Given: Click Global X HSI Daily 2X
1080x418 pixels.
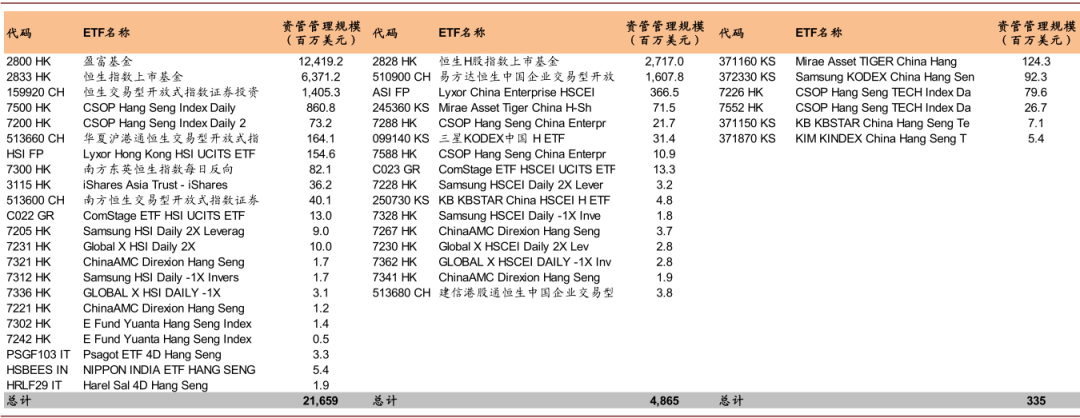Looking at the screenshot, I should [x=139, y=247].
